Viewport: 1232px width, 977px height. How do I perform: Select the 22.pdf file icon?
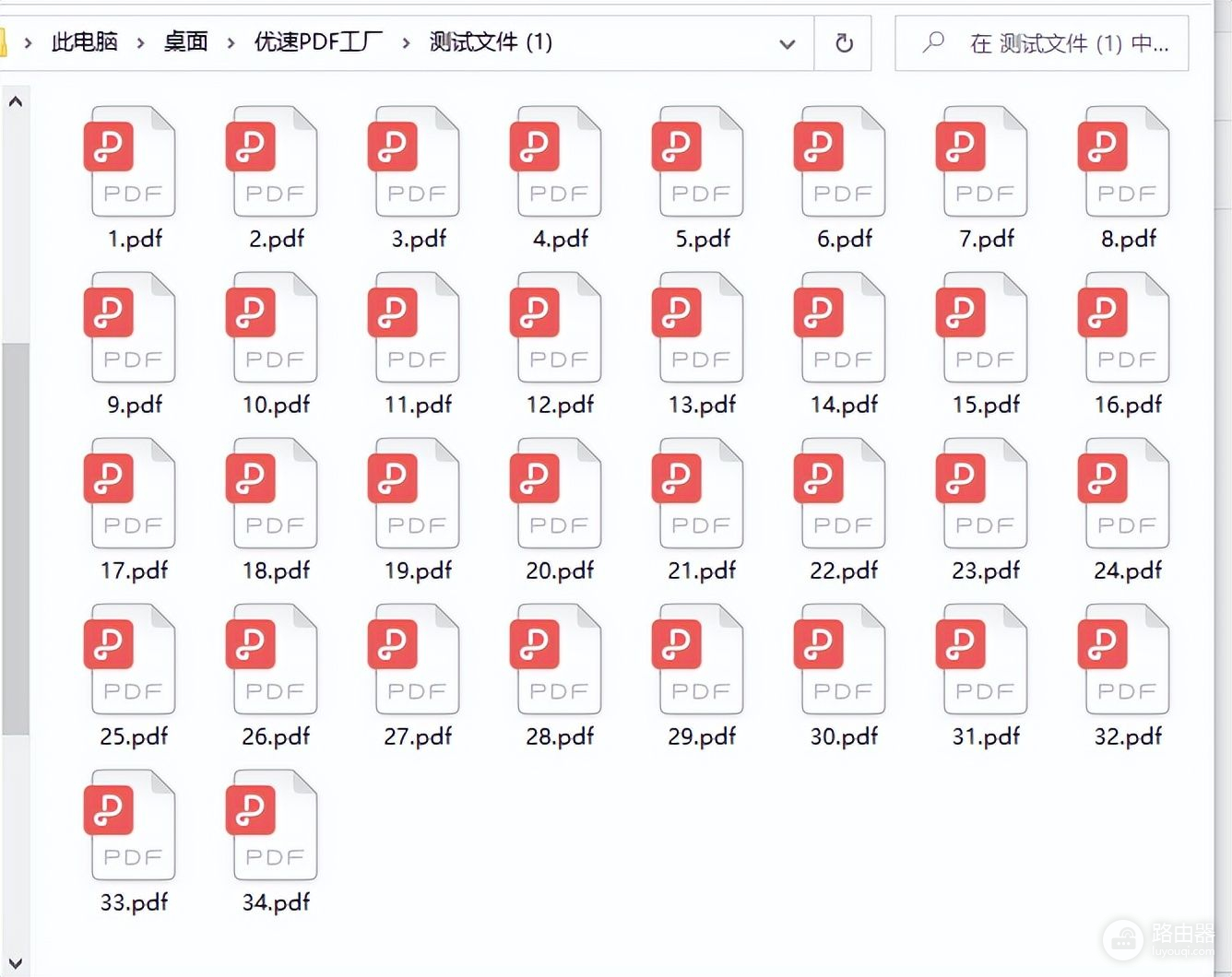point(841,493)
